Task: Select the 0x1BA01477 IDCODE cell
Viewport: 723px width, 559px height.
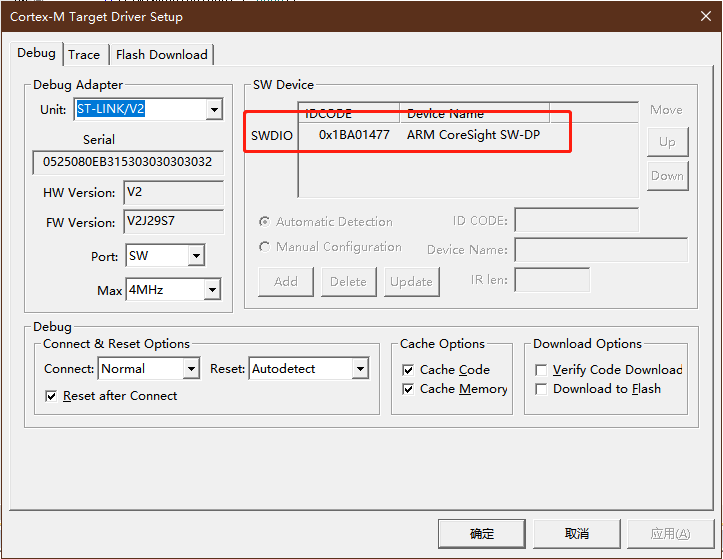Action: pos(354,135)
